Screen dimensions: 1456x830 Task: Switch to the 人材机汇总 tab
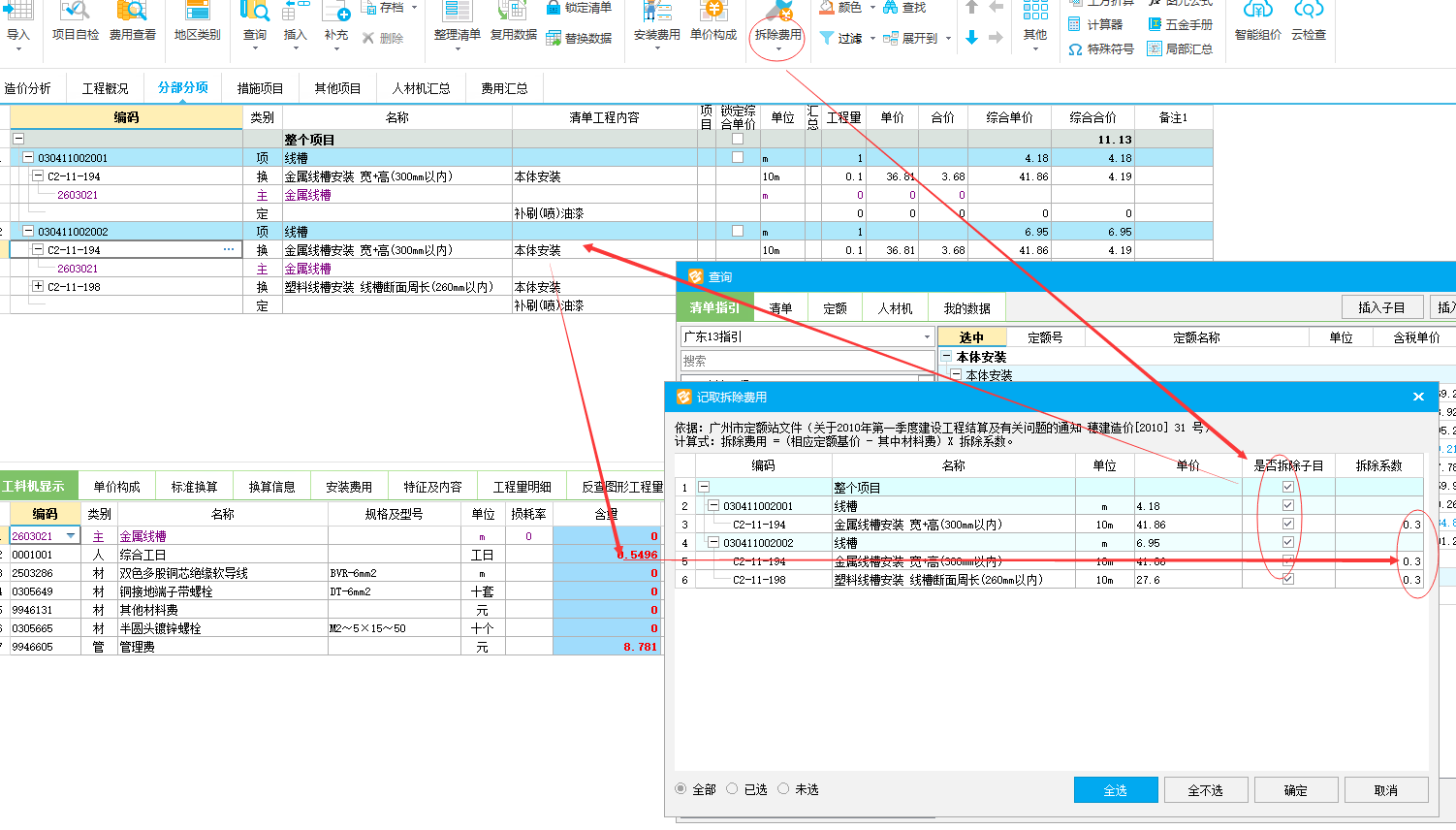coord(421,88)
